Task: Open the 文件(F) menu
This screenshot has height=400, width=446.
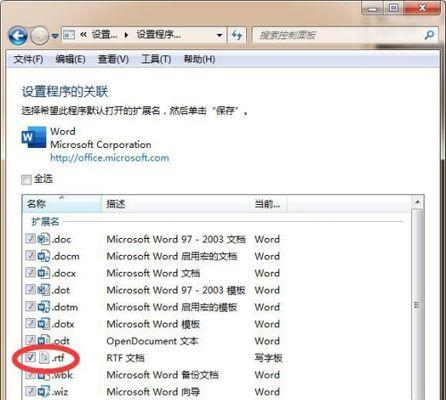Action: click(28, 59)
